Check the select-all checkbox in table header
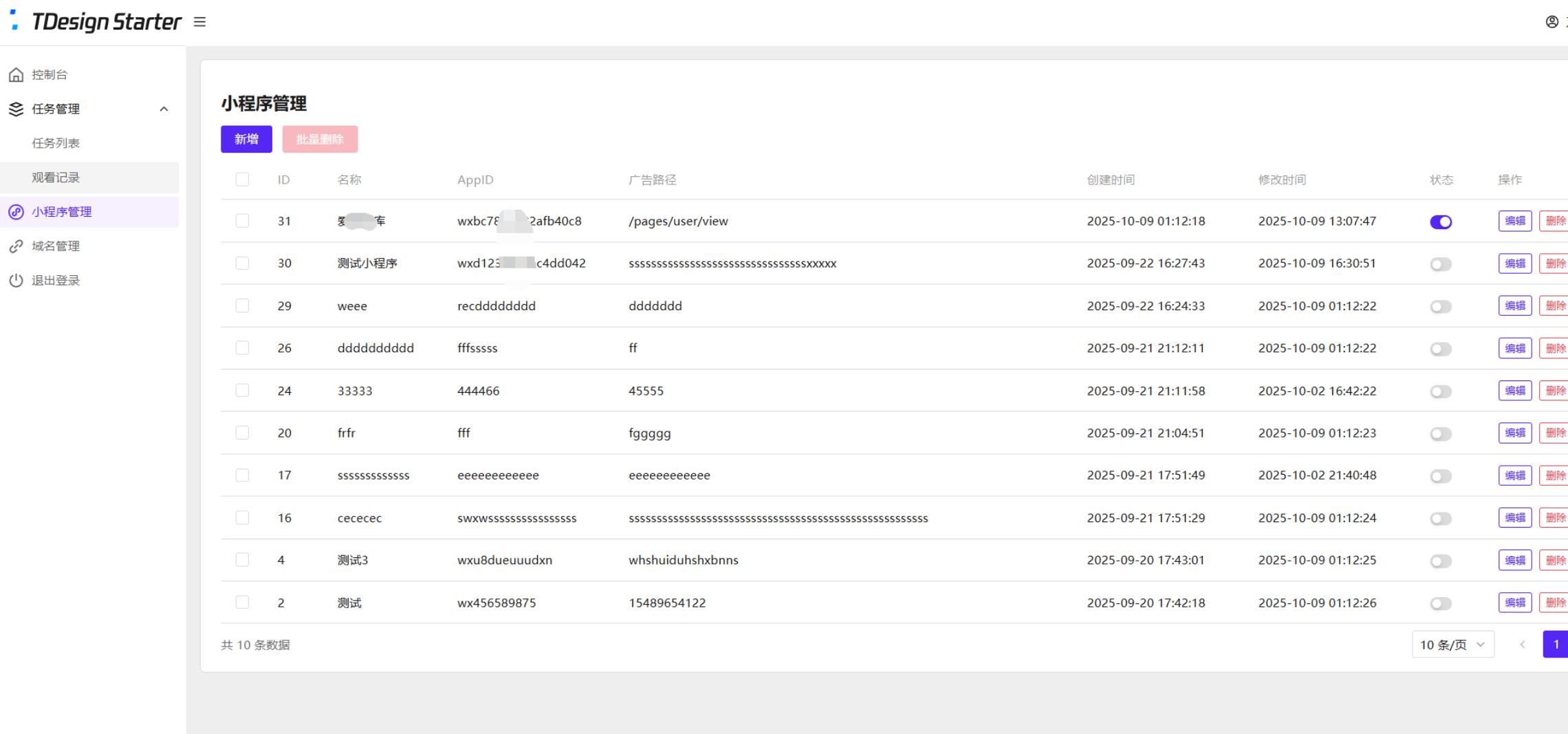 click(242, 180)
